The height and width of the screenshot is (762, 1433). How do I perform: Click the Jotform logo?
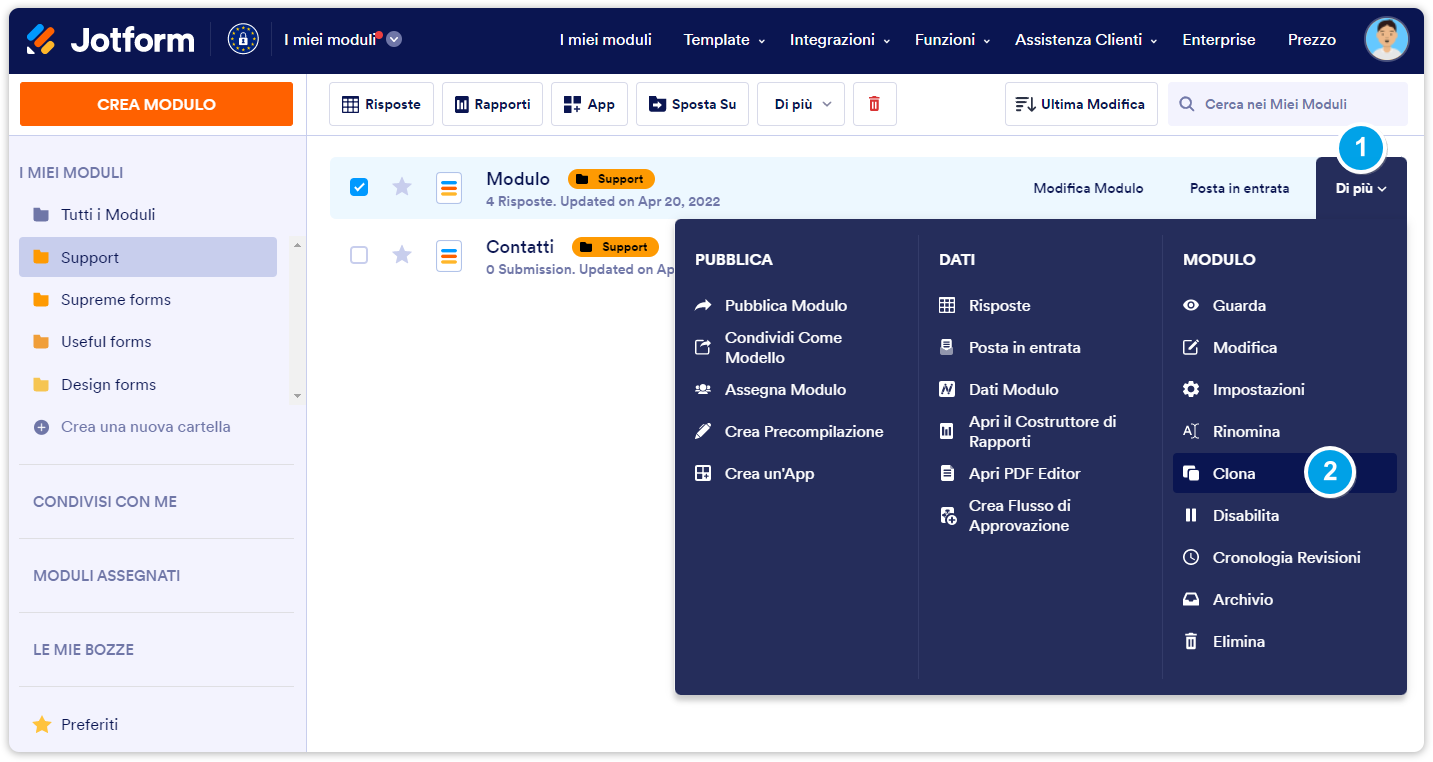coord(110,40)
